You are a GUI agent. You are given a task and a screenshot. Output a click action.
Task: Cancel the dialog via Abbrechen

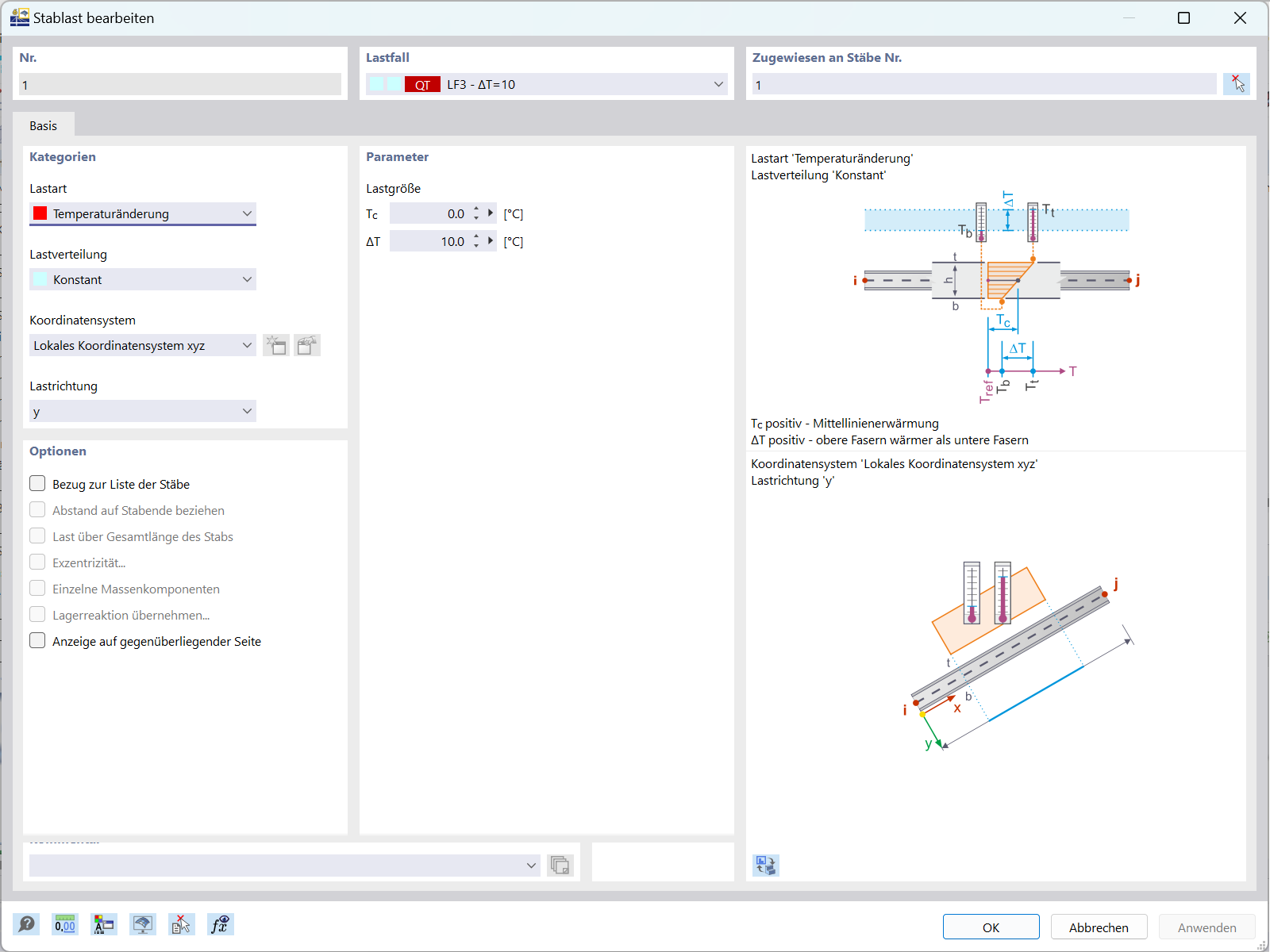(1099, 927)
